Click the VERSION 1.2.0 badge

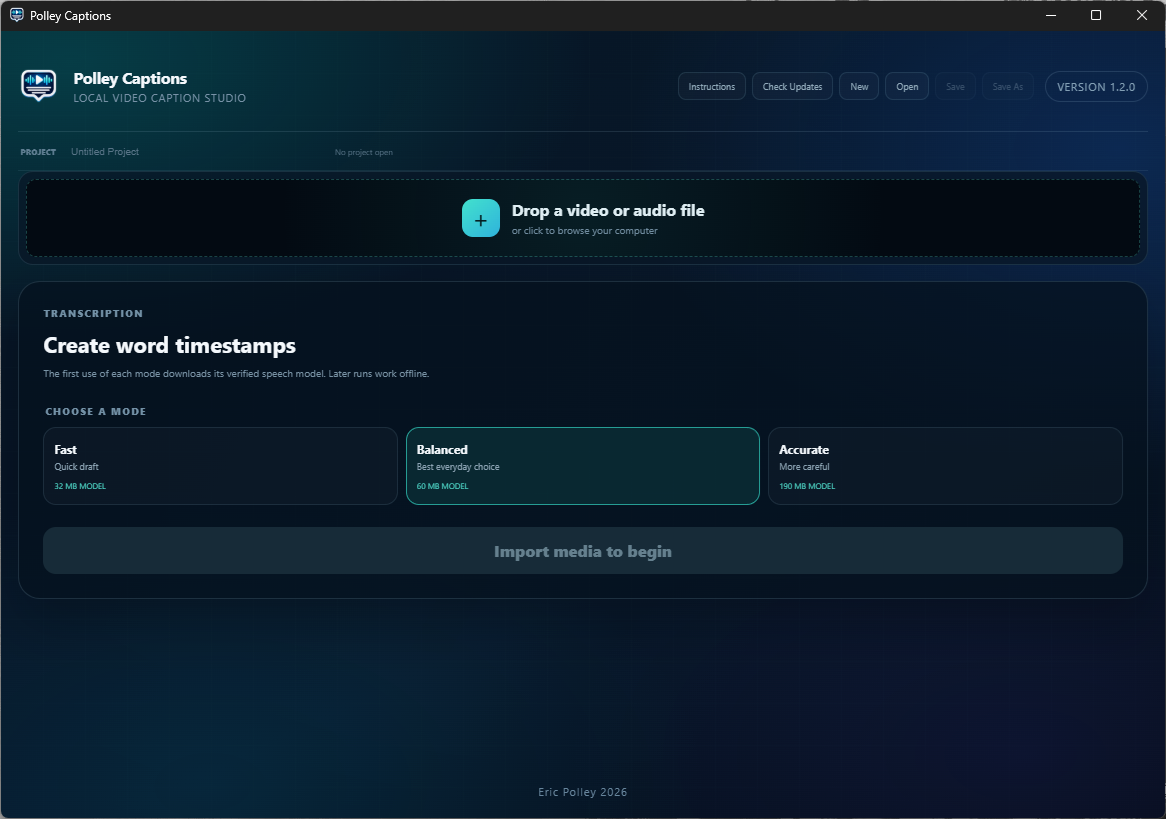click(1096, 86)
